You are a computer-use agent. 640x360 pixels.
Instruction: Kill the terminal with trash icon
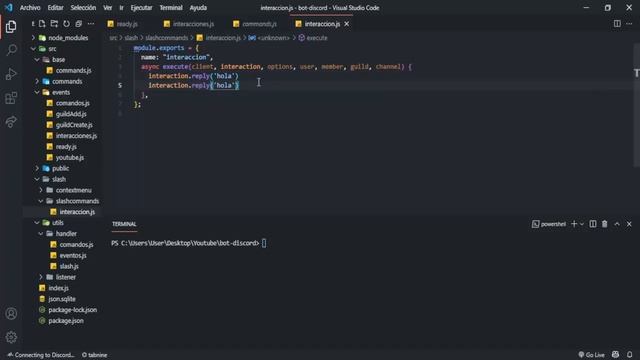click(x=604, y=224)
